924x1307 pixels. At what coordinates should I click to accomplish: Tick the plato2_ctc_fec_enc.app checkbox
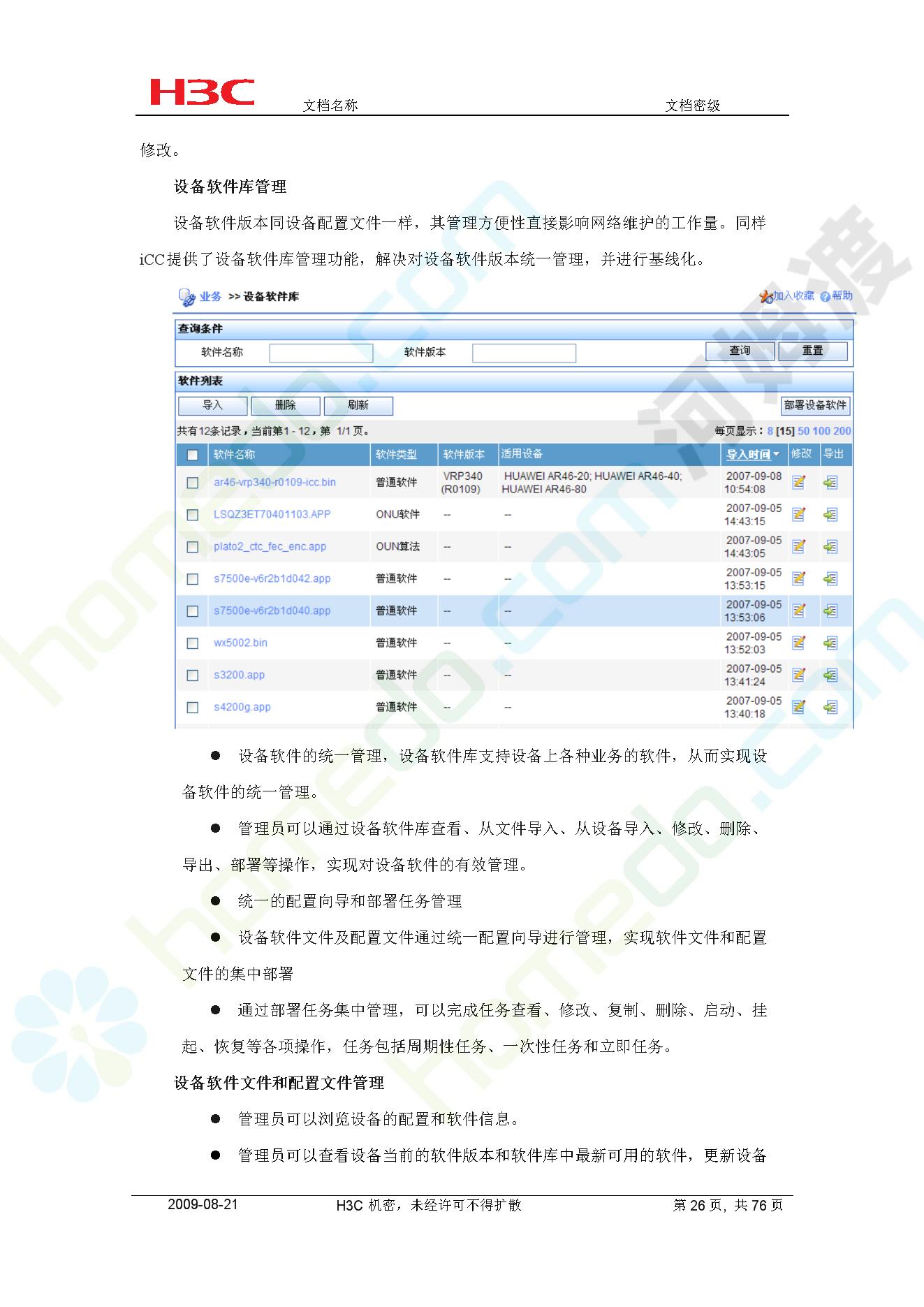[193, 547]
